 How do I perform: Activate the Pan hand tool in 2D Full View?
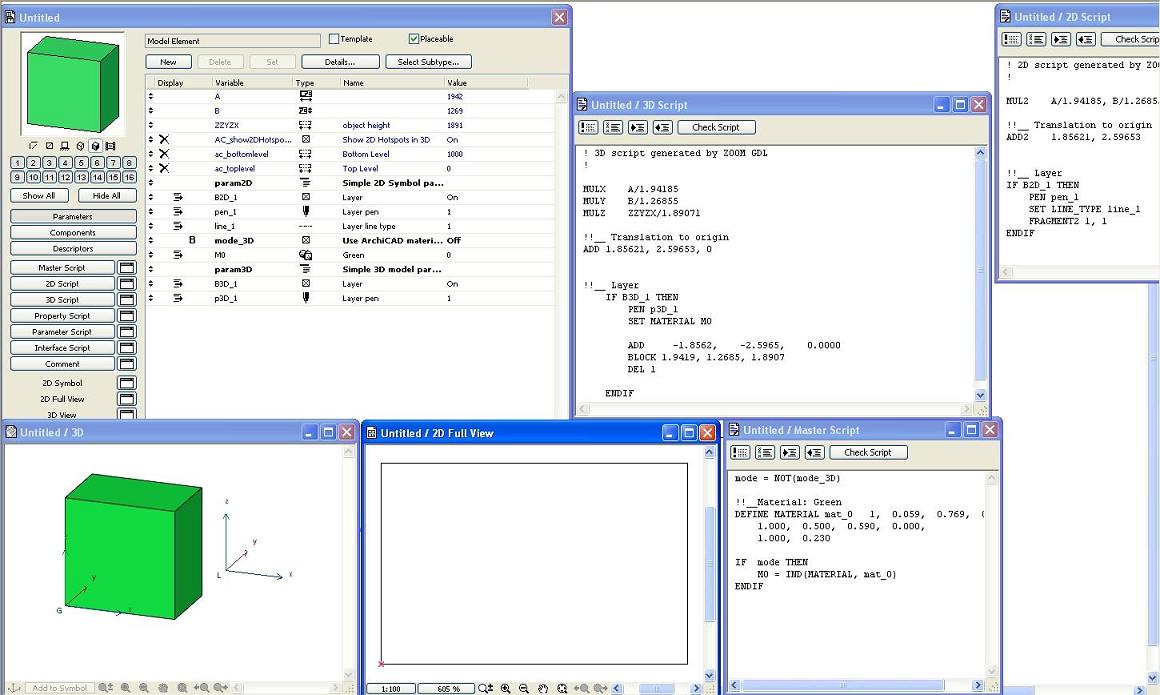[542, 688]
